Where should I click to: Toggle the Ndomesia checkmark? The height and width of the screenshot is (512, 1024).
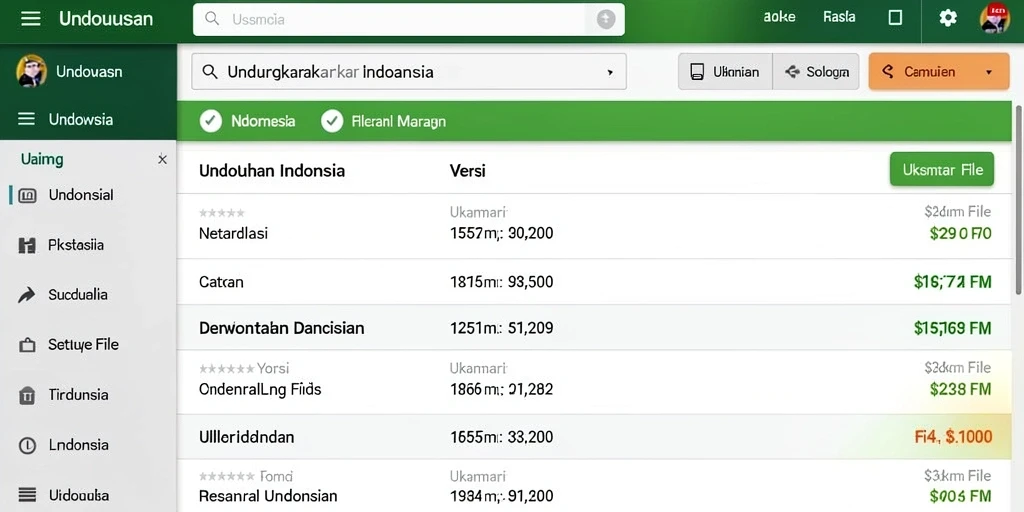[x=211, y=121]
